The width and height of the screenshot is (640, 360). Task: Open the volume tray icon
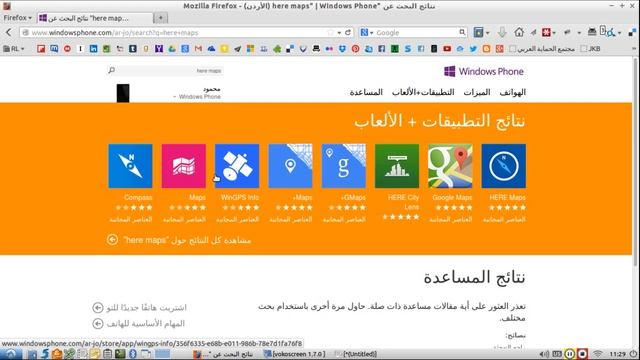pos(544,354)
